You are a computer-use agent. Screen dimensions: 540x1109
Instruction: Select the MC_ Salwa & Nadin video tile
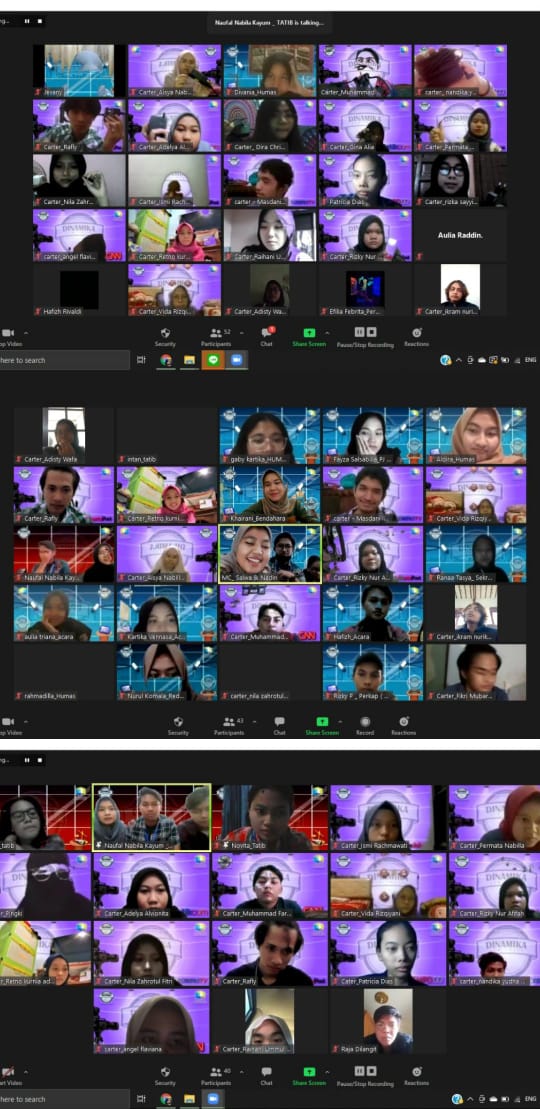[270, 553]
